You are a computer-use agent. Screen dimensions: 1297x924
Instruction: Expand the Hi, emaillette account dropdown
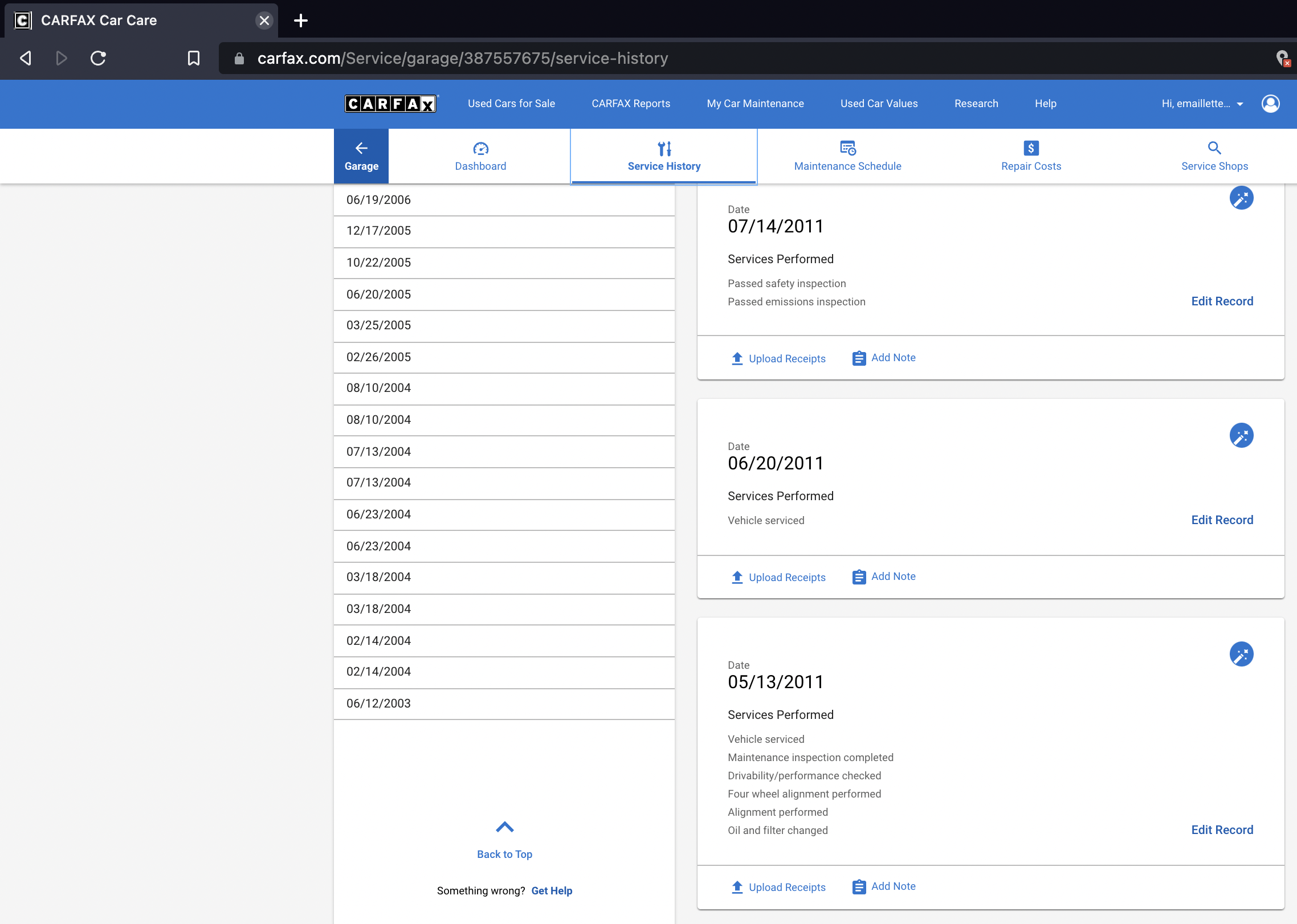[x=1202, y=104]
